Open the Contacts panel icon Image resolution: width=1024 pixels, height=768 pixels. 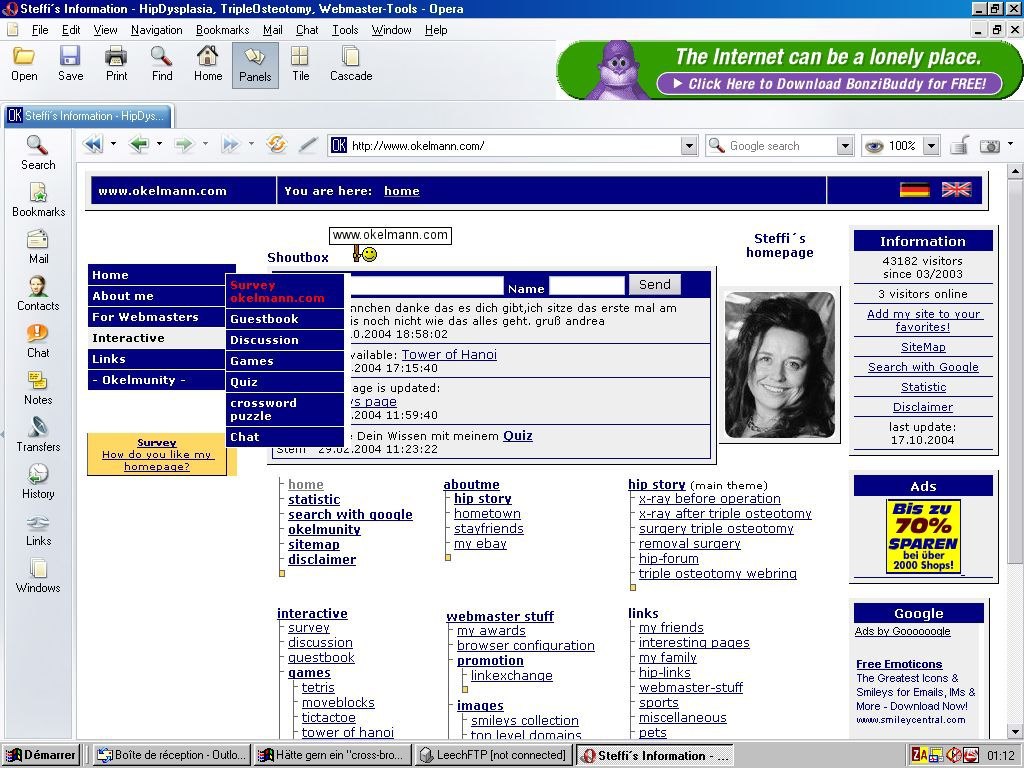pos(38,294)
